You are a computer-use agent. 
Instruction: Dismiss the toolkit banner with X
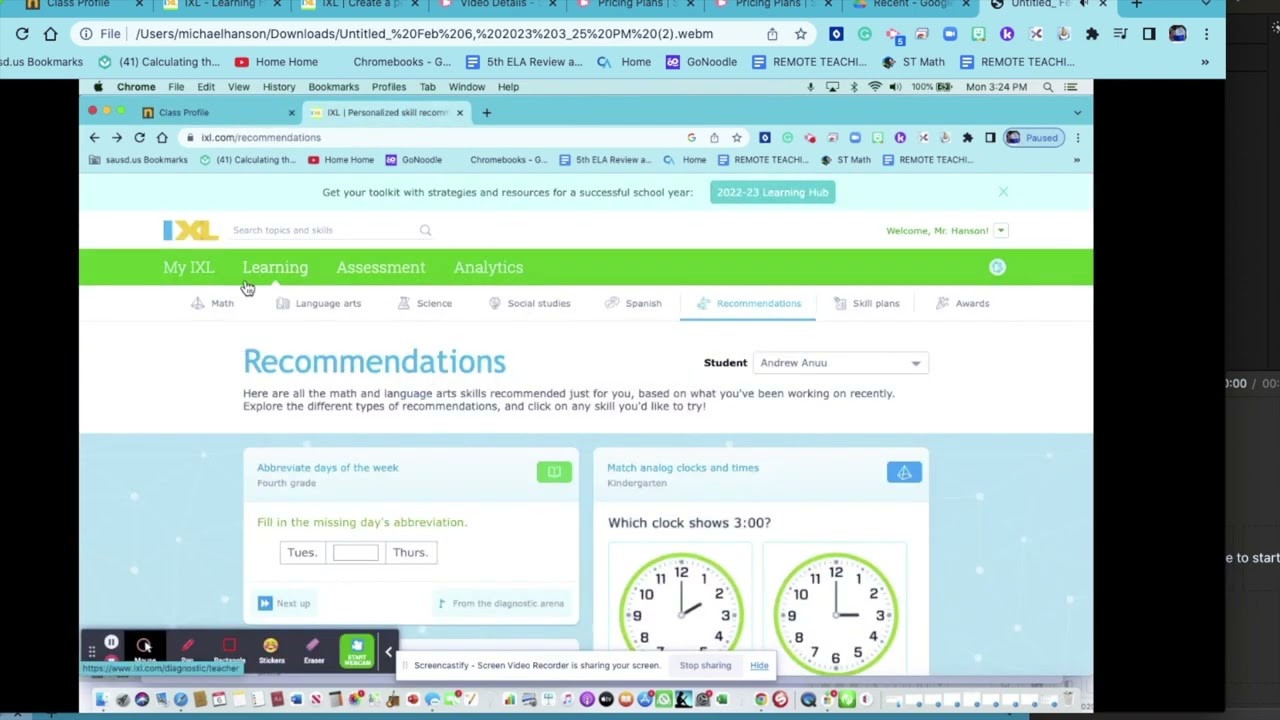[x=1003, y=192]
